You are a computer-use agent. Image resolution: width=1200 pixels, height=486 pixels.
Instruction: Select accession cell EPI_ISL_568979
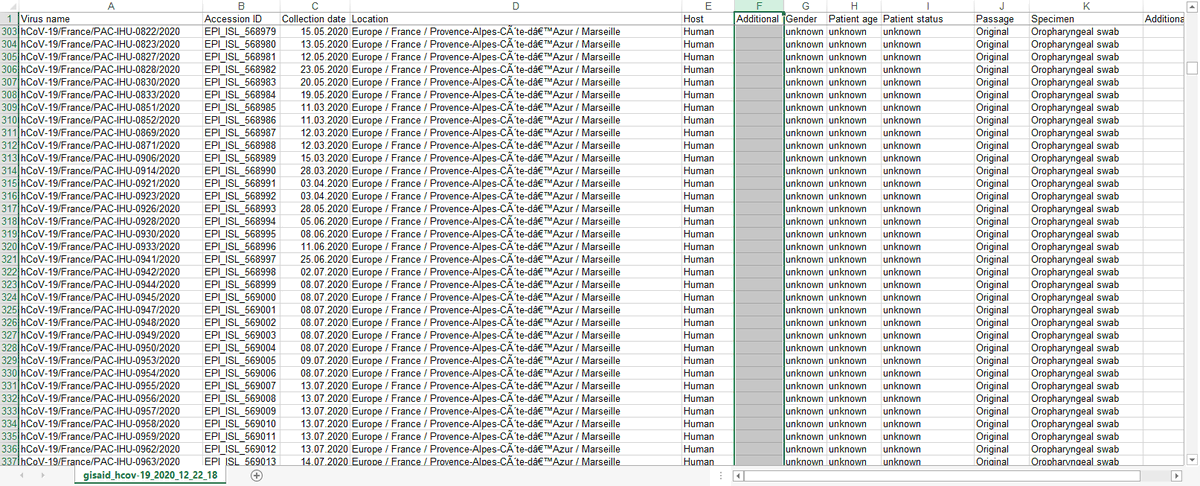(x=240, y=32)
